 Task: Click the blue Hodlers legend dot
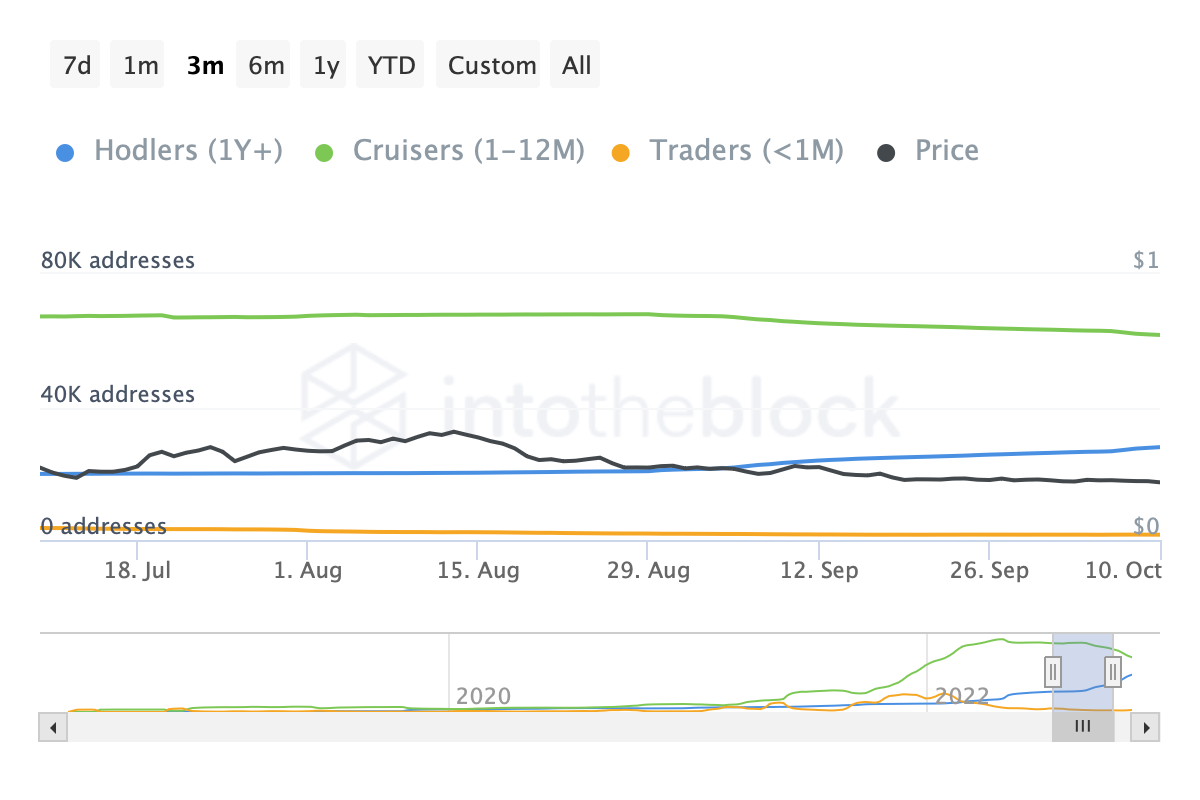(x=63, y=153)
